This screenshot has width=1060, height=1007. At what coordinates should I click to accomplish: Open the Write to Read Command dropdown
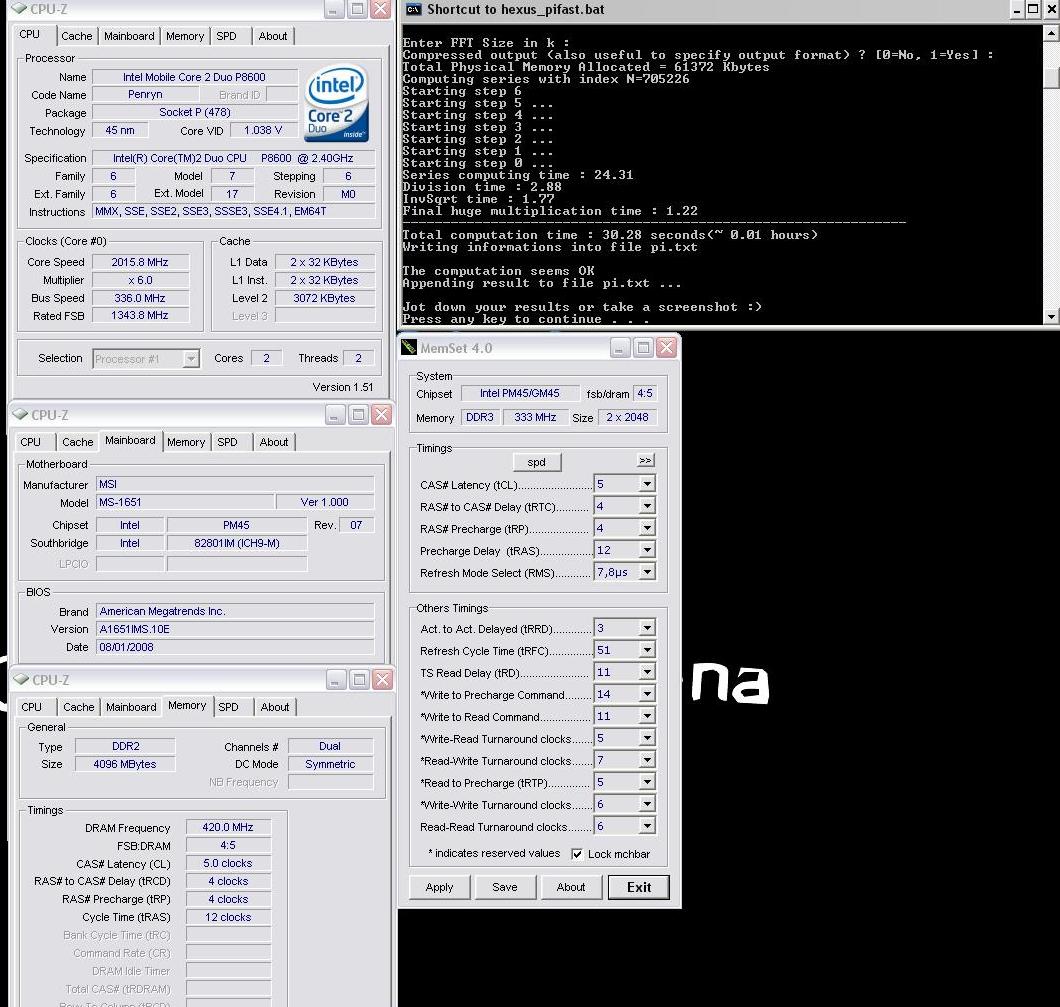click(x=647, y=716)
